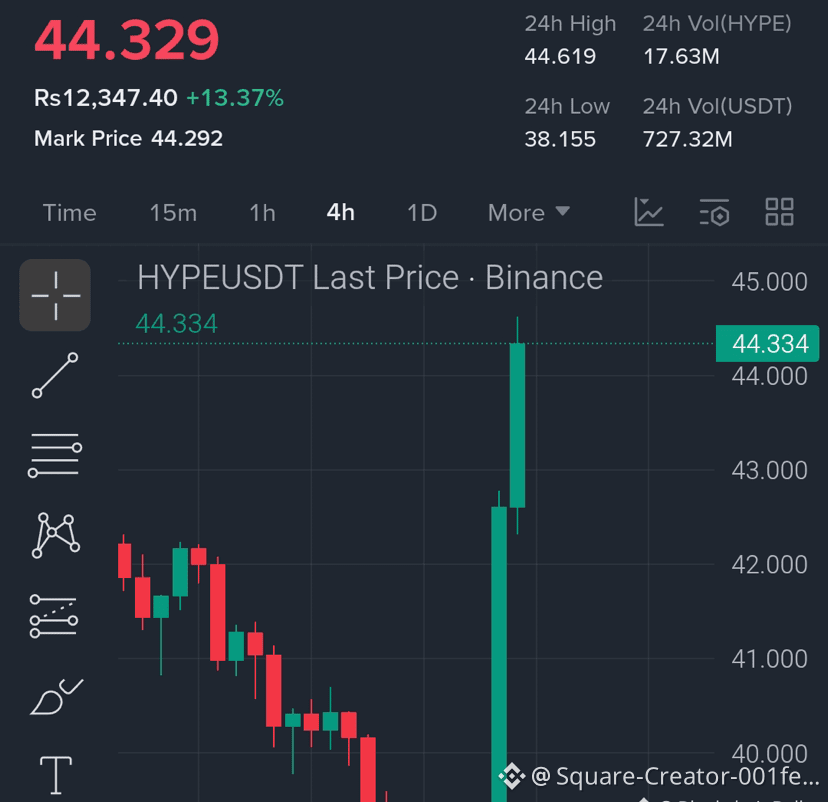Viewport: 828px width, 802px height.
Task: Click the green 44.334 text under chart title
Action: (x=176, y=324)
